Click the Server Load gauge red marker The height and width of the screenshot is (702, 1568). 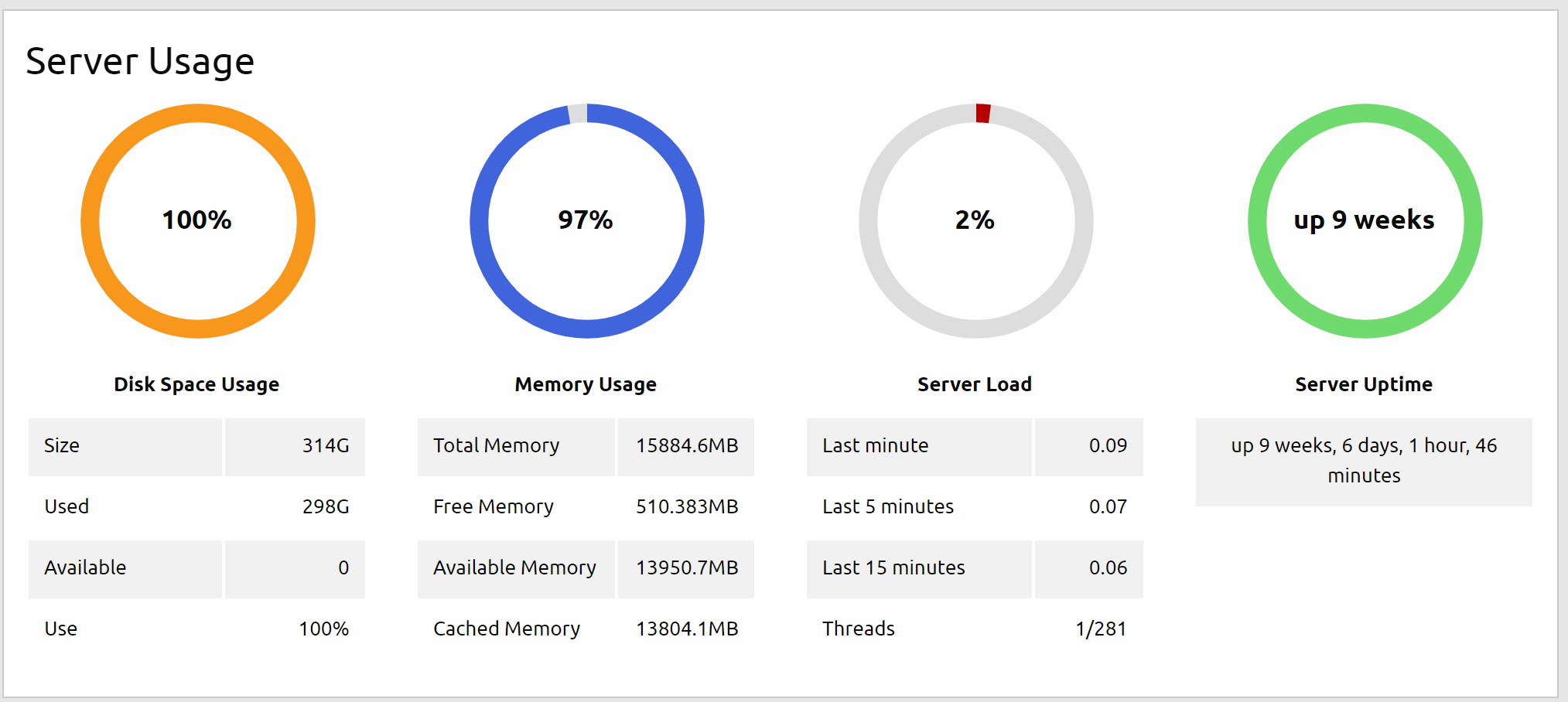(983, 113)
